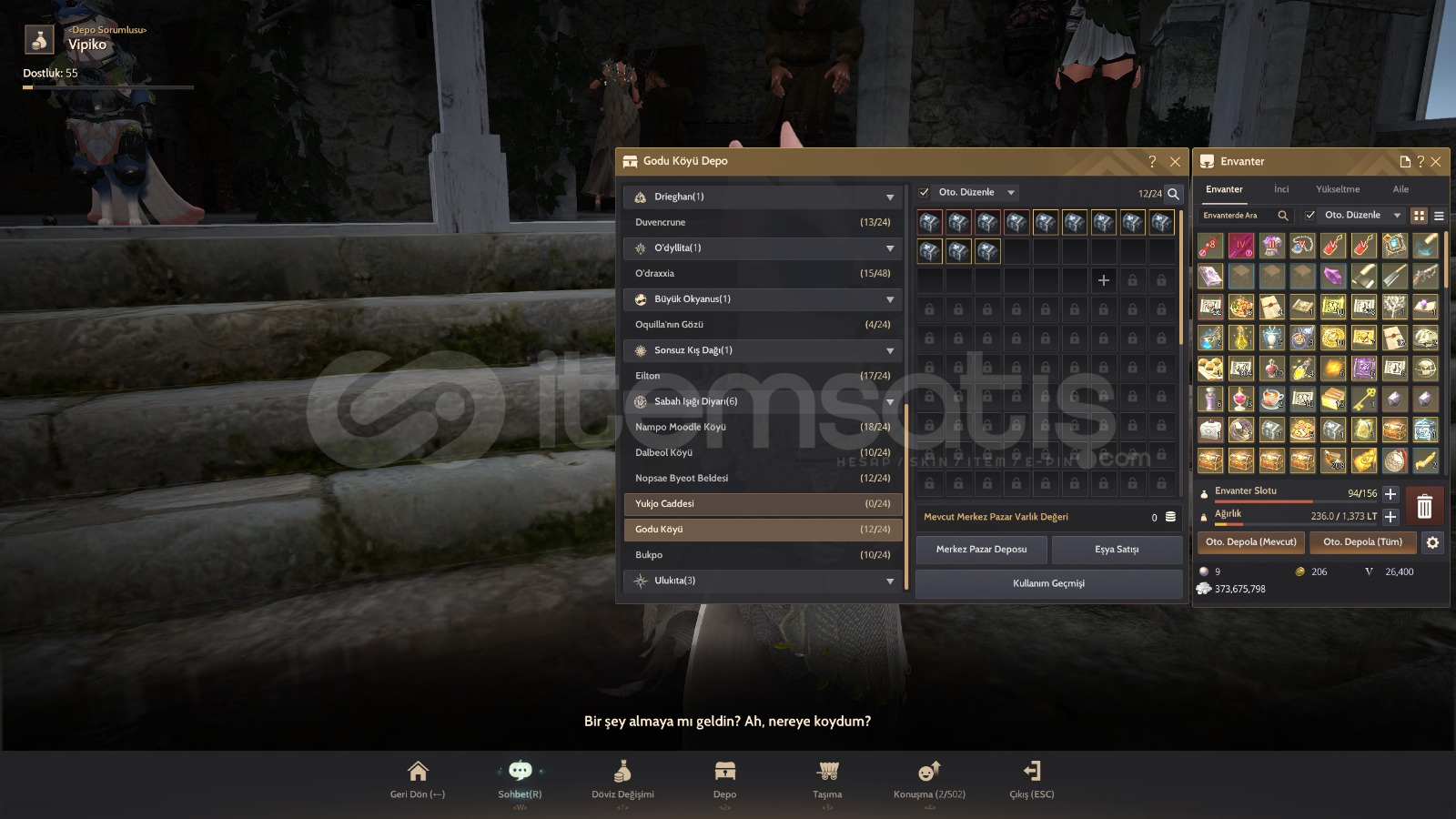The height and width of the screenshot is (819, 1456).
Task: Click the Envanter Slotu capacity bar
Action: pos(1296,501)
